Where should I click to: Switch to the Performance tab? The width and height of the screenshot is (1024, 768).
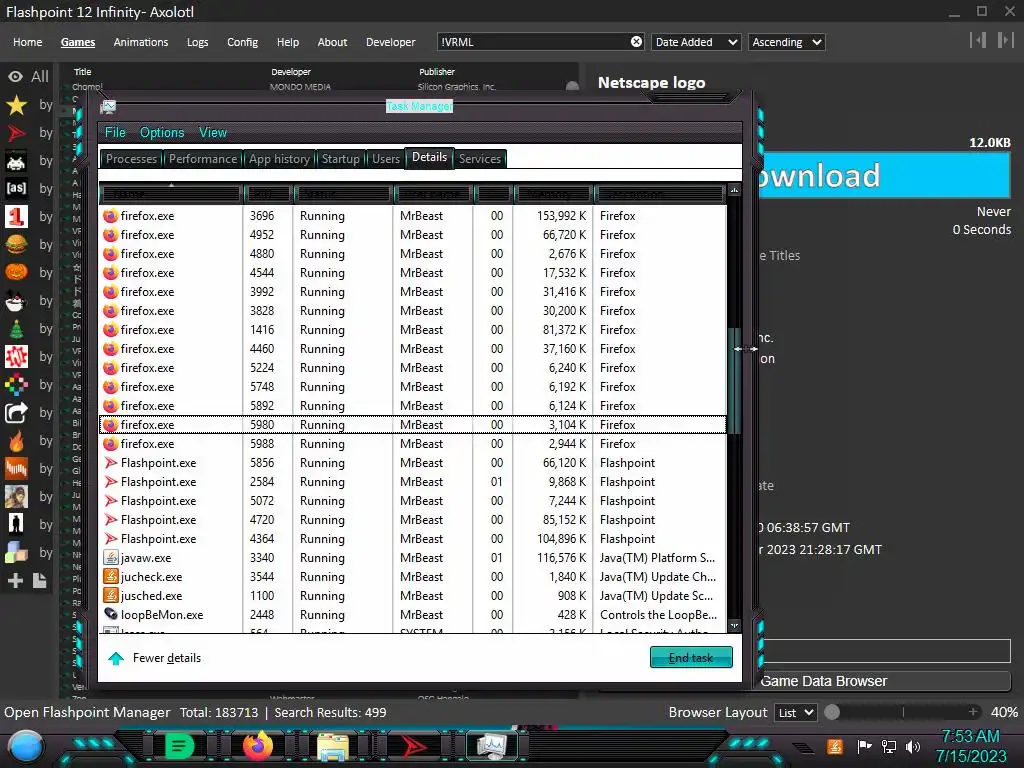click(x=202, y=159)
